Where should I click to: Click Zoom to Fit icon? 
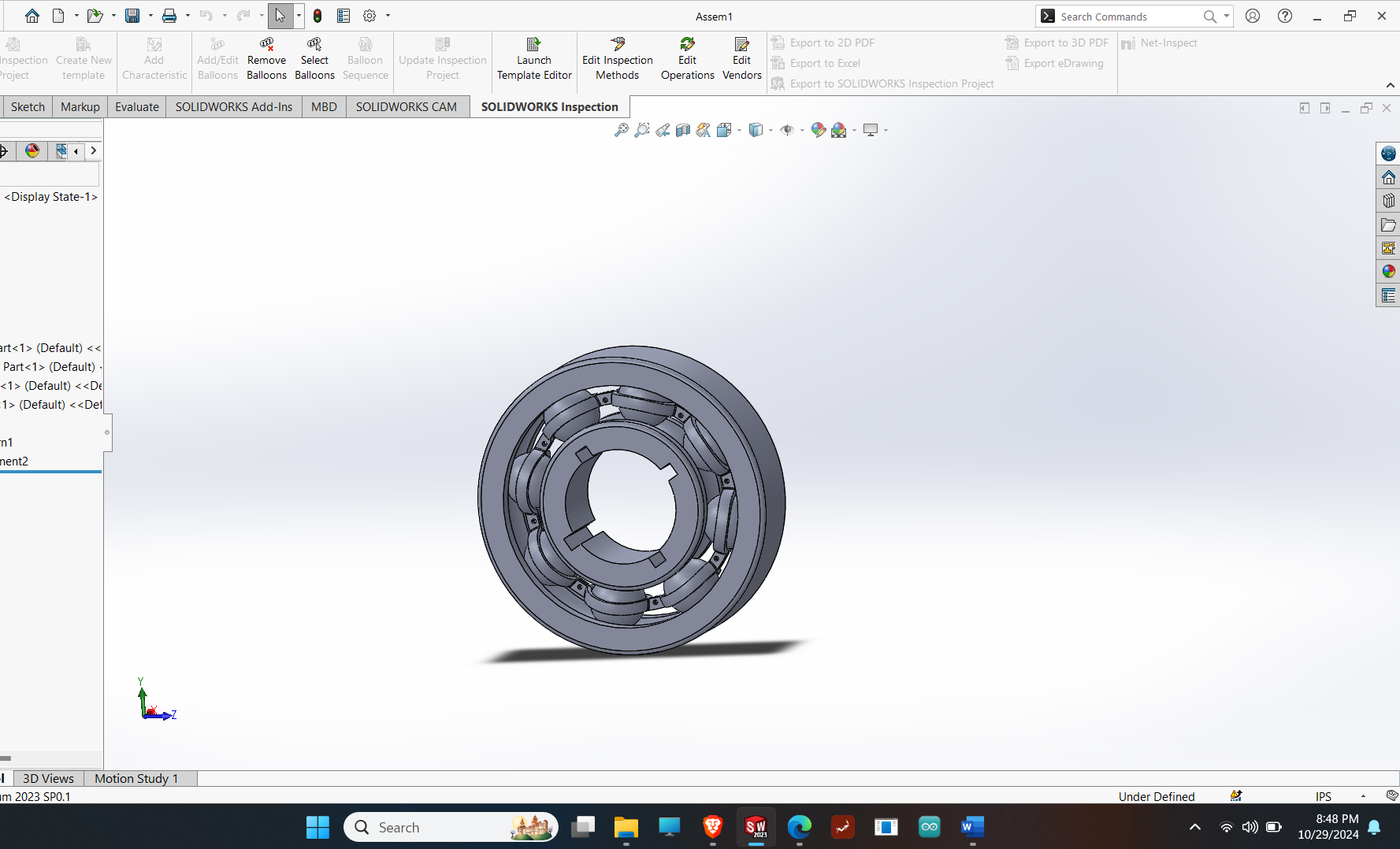622,130
